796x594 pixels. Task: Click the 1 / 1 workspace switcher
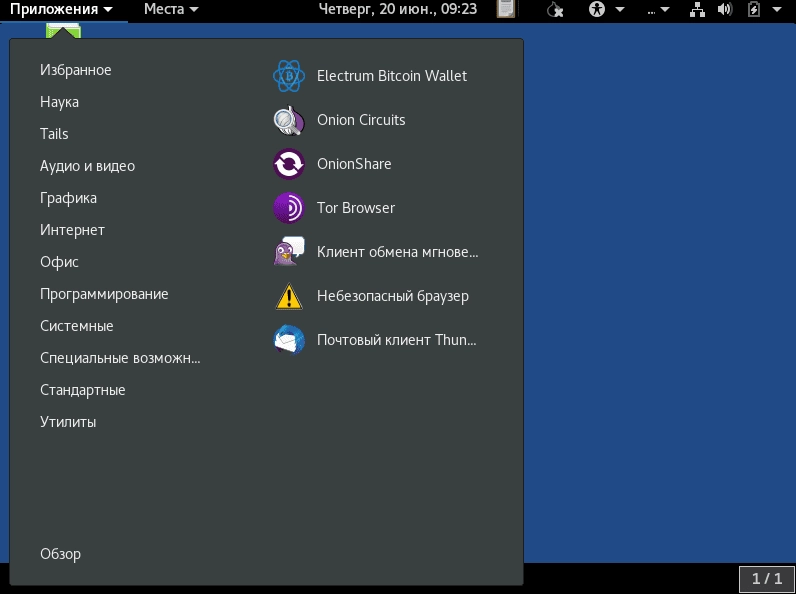point(767,578)
